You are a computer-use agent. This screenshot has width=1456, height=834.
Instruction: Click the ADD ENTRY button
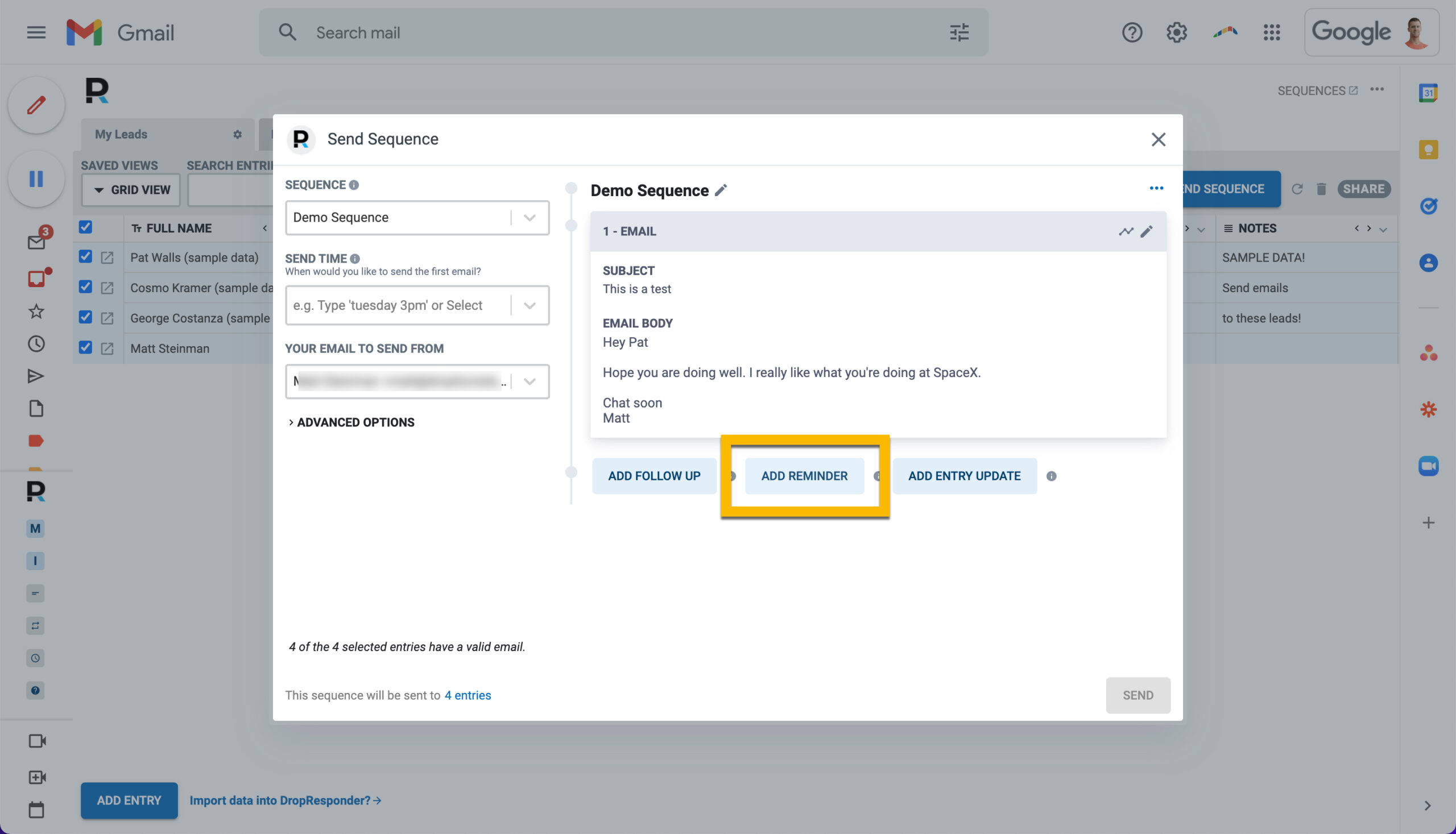click(x=129, y=800)
